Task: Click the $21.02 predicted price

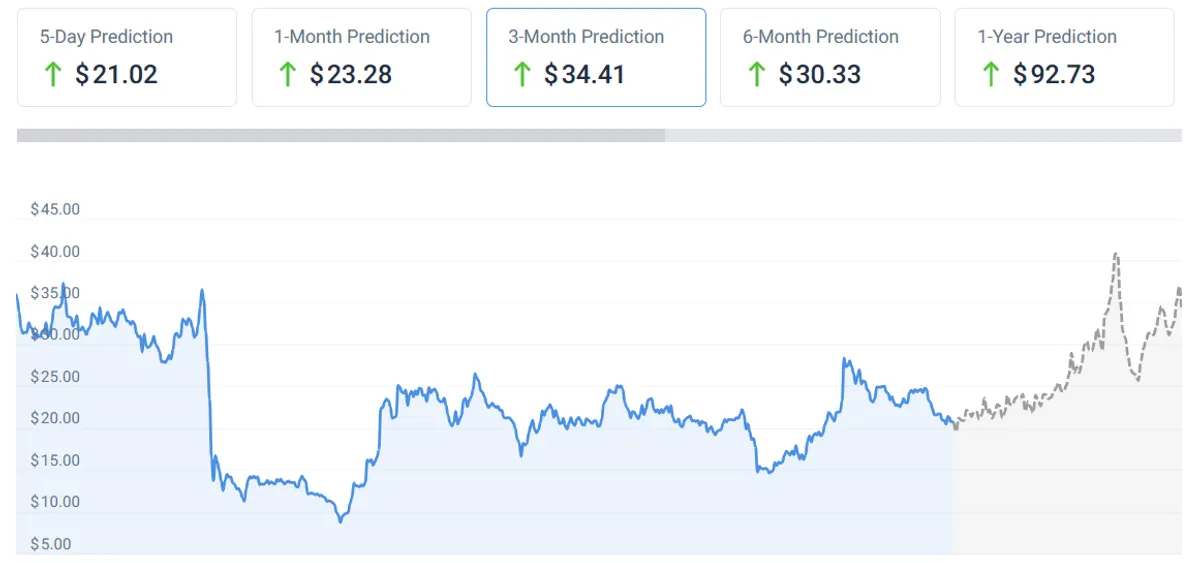Action: 116,75
